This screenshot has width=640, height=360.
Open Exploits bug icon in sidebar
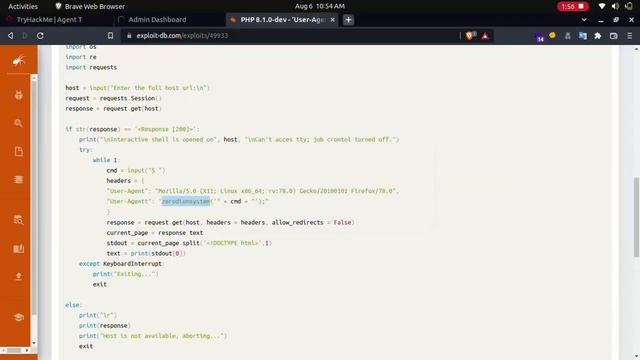(18, 95)
